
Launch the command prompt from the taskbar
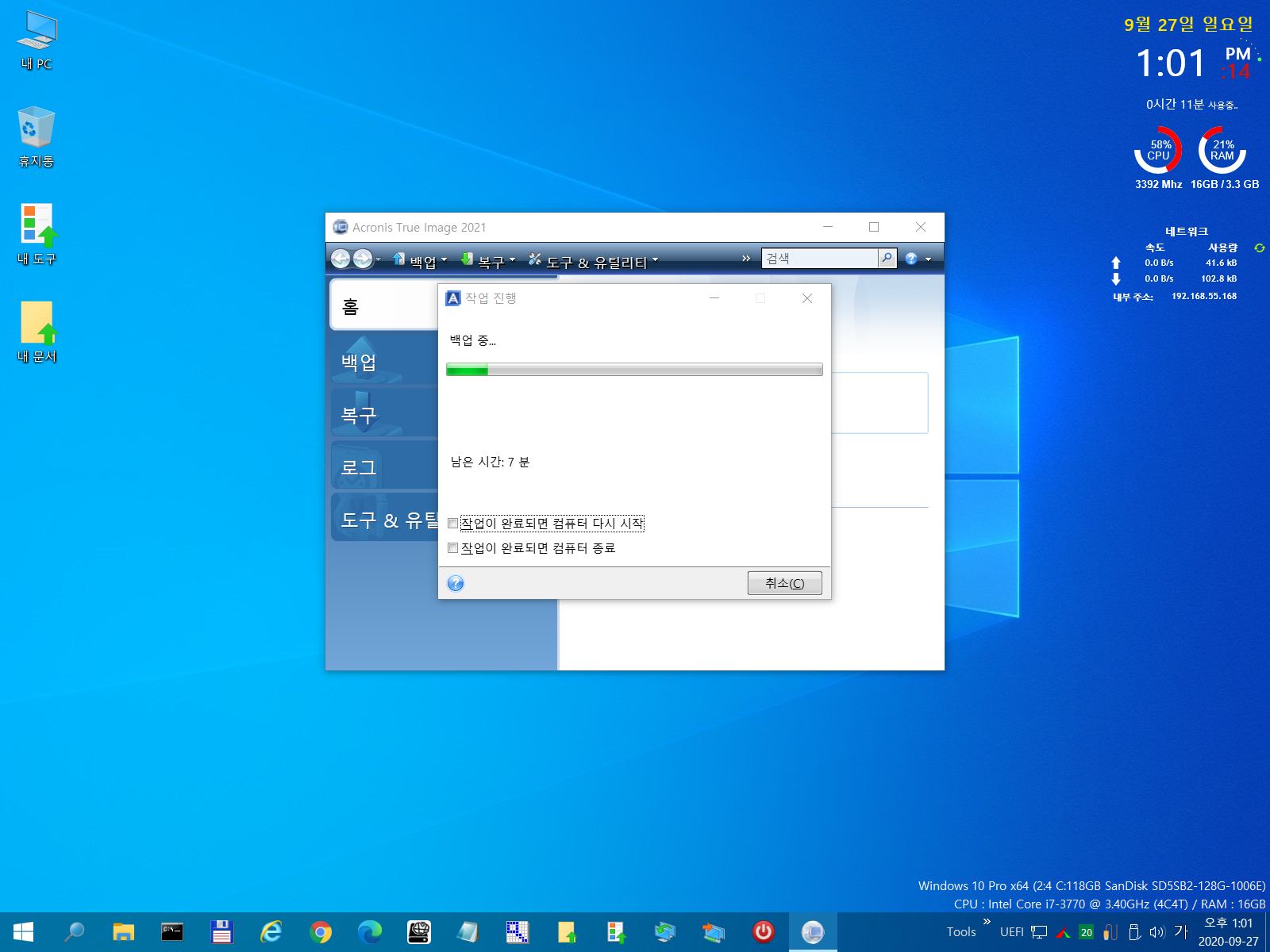[172, 932]
